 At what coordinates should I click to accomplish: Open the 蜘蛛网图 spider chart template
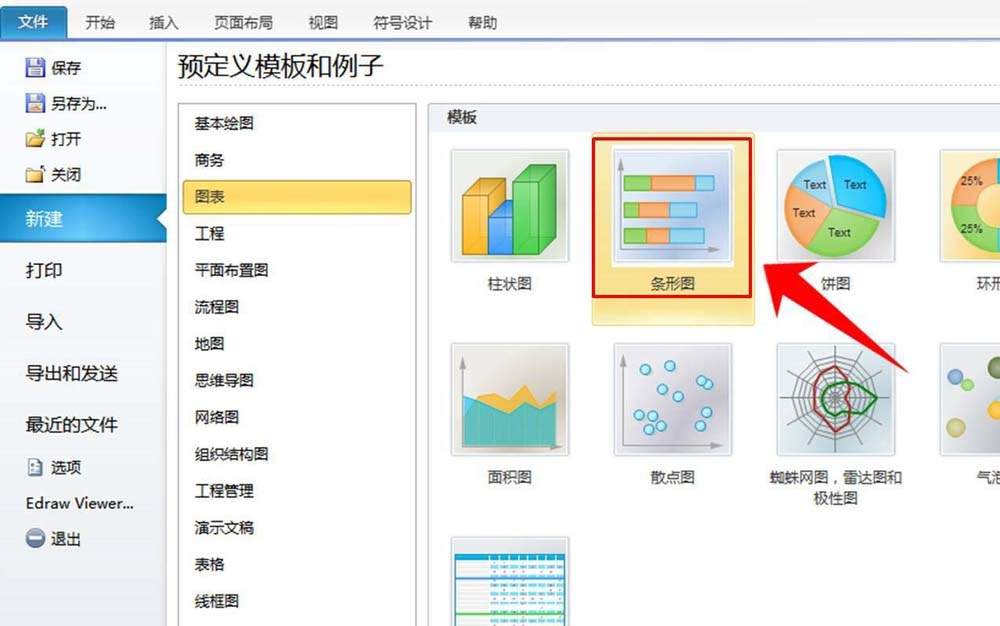click(x=836, y=400)
